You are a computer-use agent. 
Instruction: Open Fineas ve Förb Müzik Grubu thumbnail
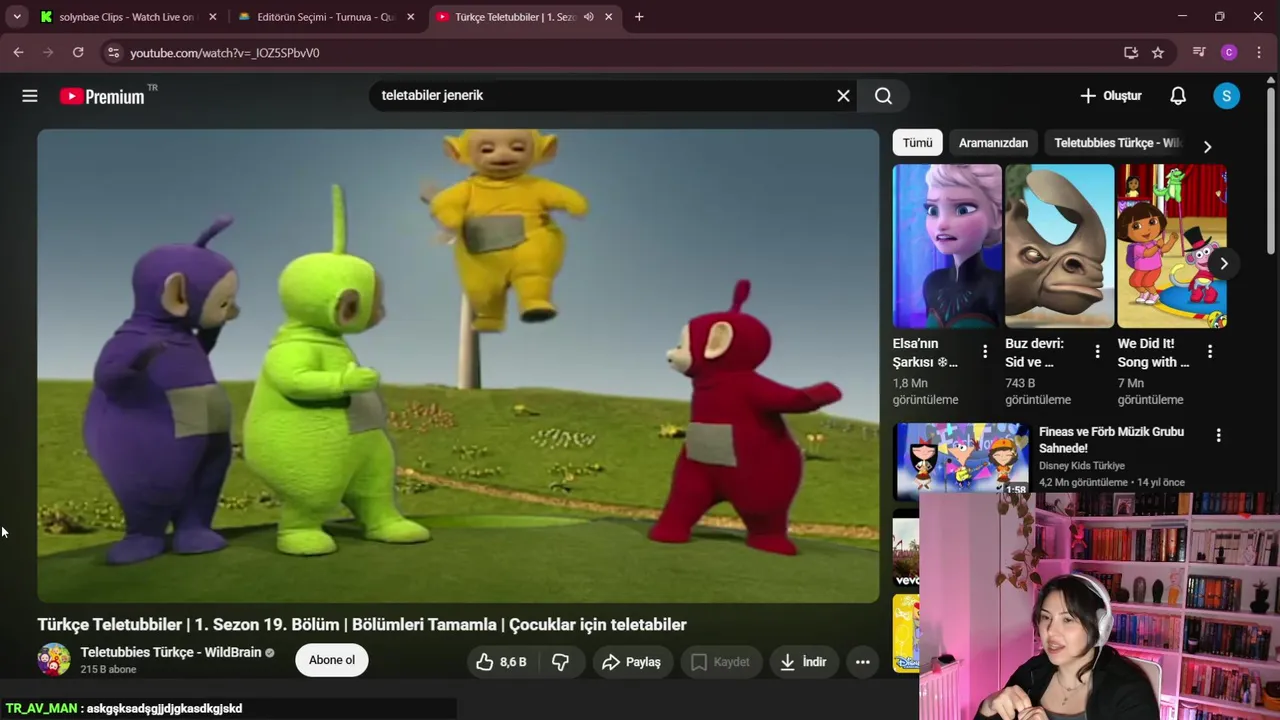(x=961, y=459)
